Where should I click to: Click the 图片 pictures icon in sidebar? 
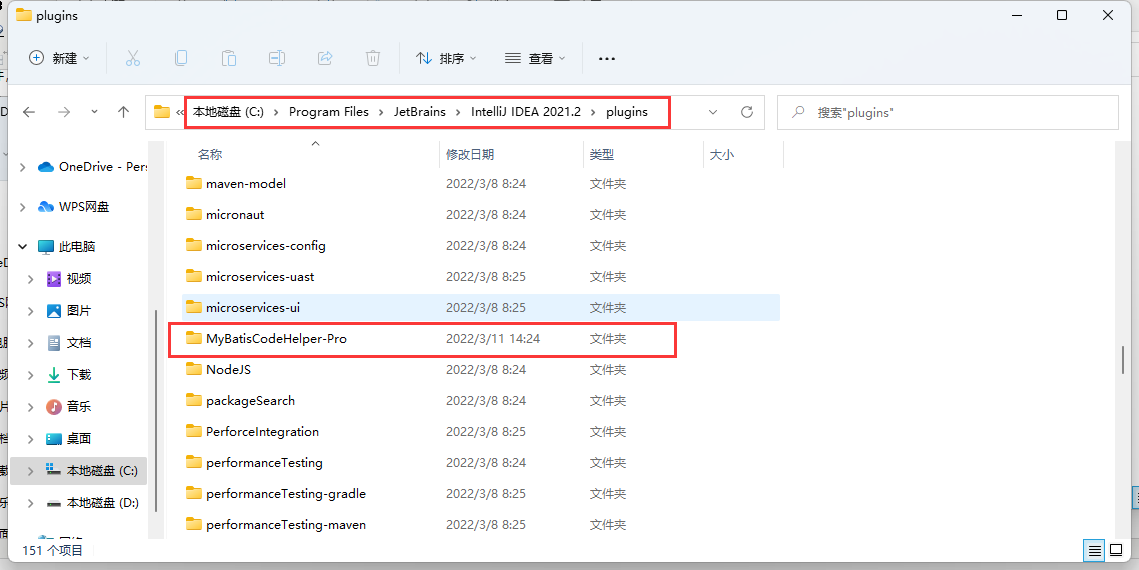[x=54, y=311]
